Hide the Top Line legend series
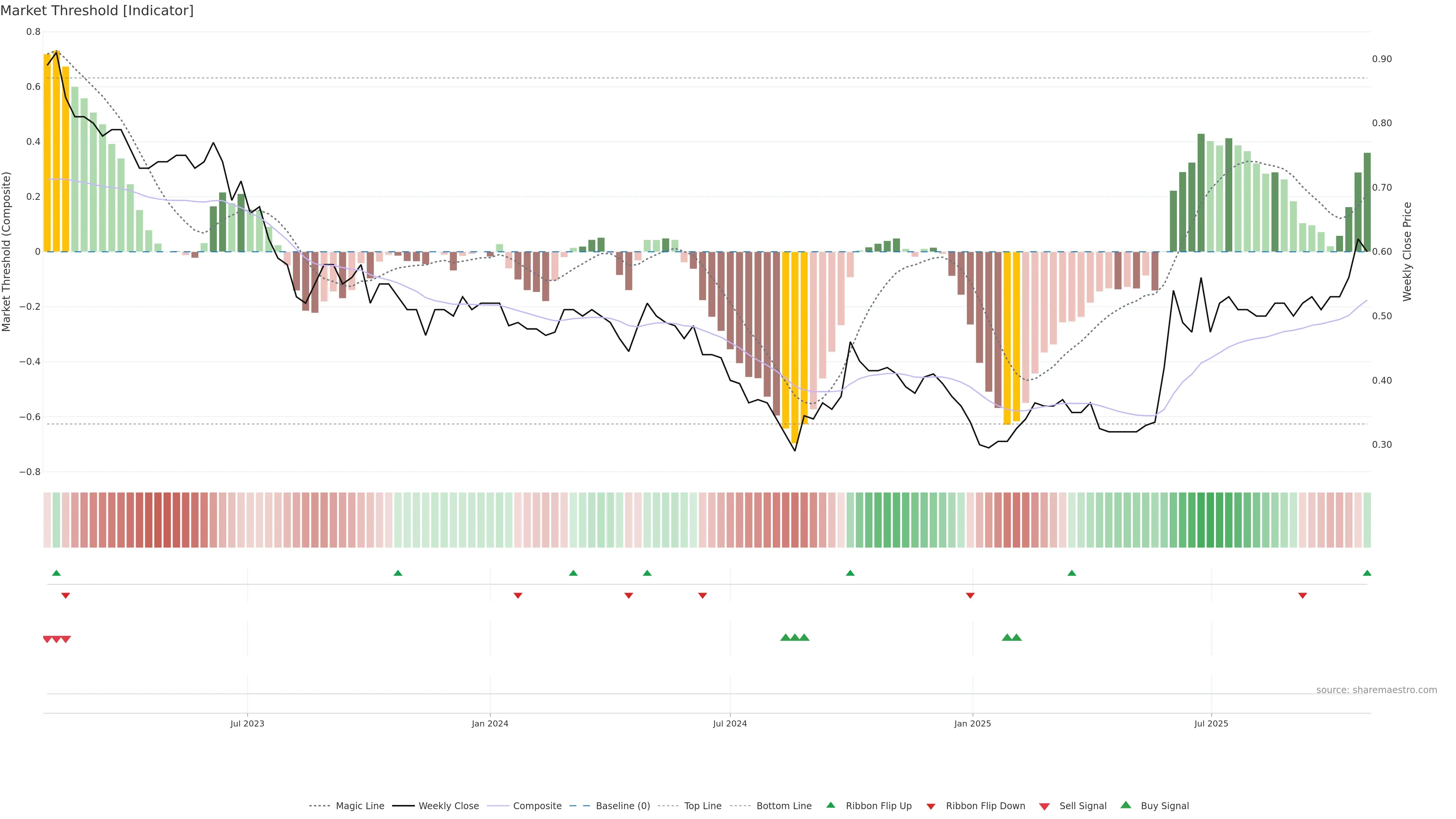The image size is (1456, 819). click(703, 806)
